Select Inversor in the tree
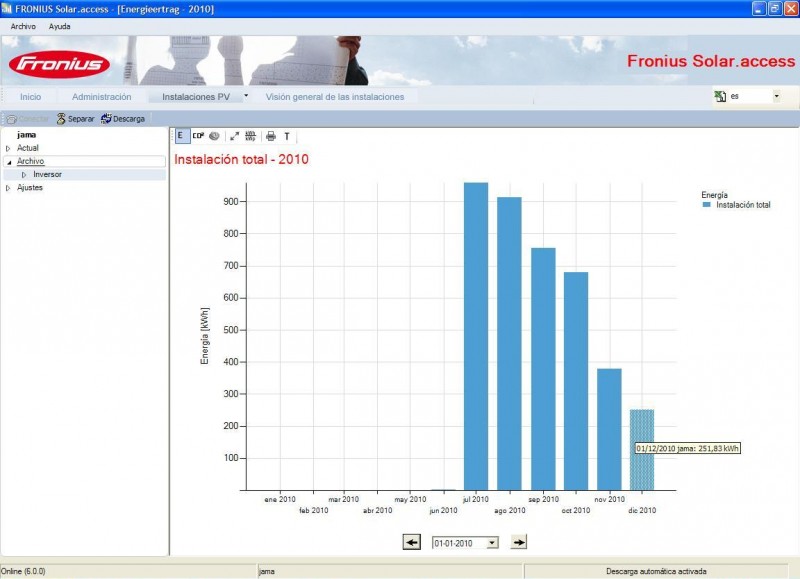The width and height of the screenshot is (800, 579). tap(47, 174)
